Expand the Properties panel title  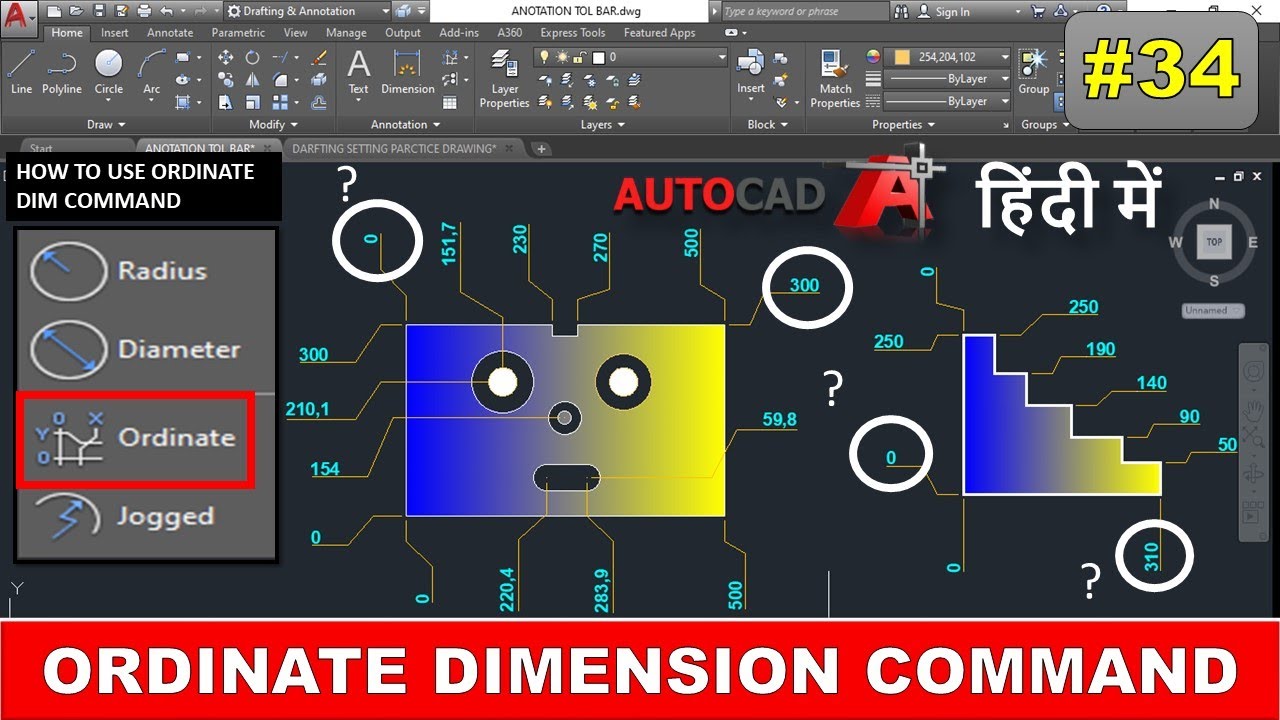click(903, 125)
